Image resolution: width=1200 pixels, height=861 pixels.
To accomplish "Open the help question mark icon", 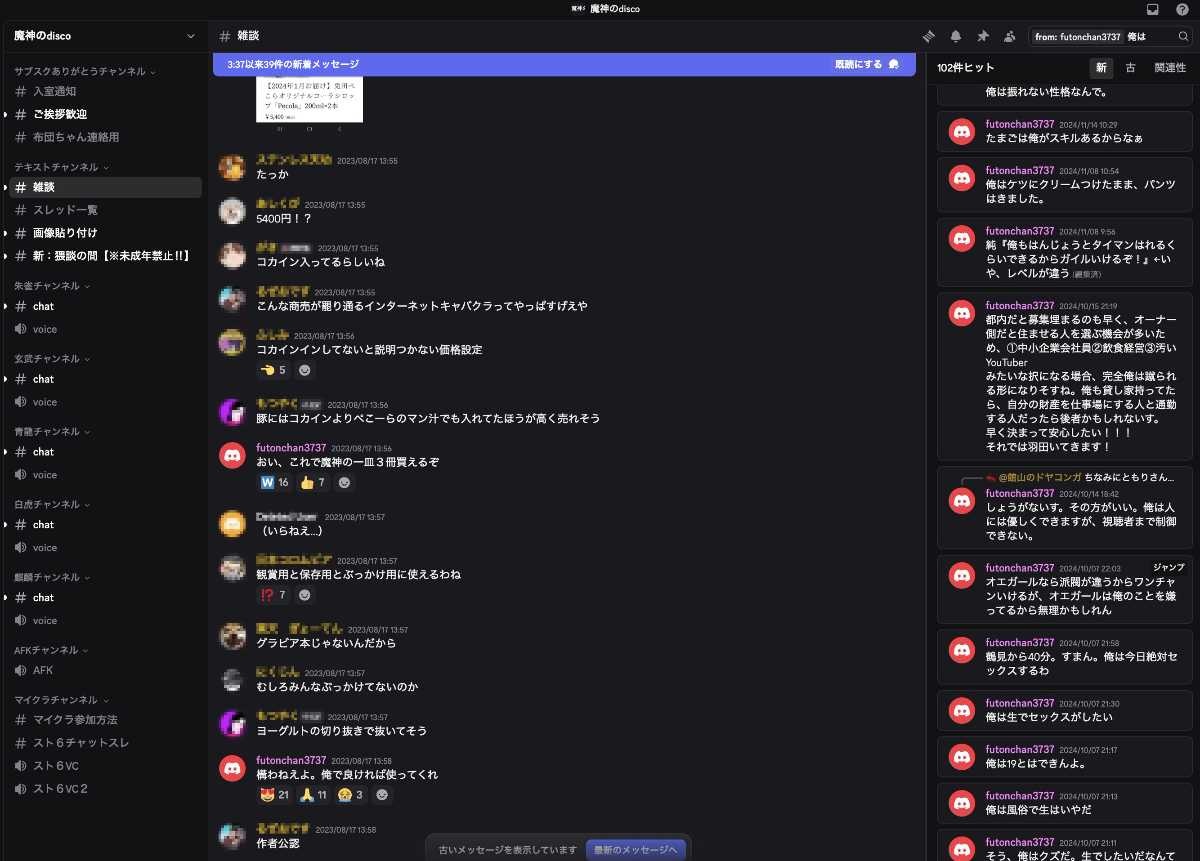I will pos(1182,9).
